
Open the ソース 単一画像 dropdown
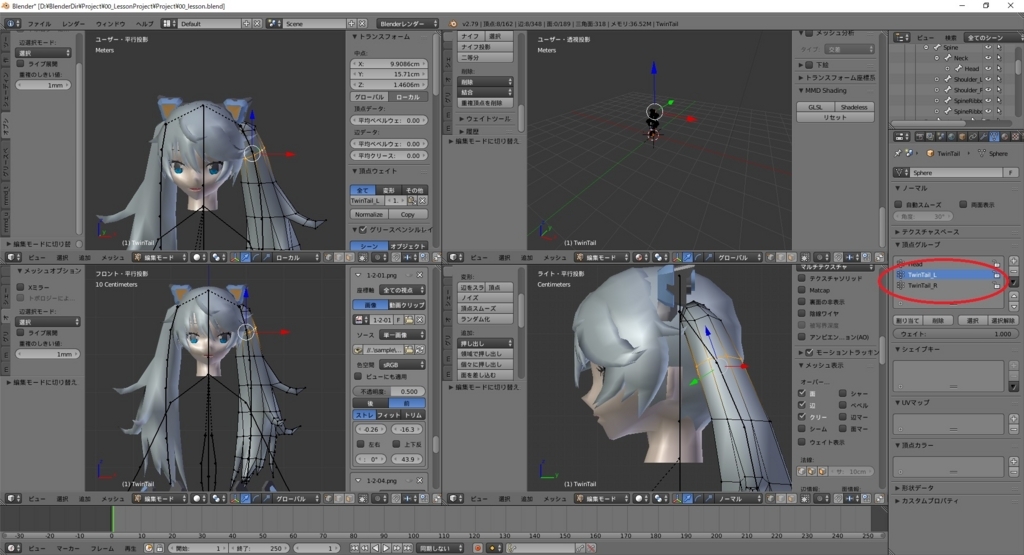(403, 335)
